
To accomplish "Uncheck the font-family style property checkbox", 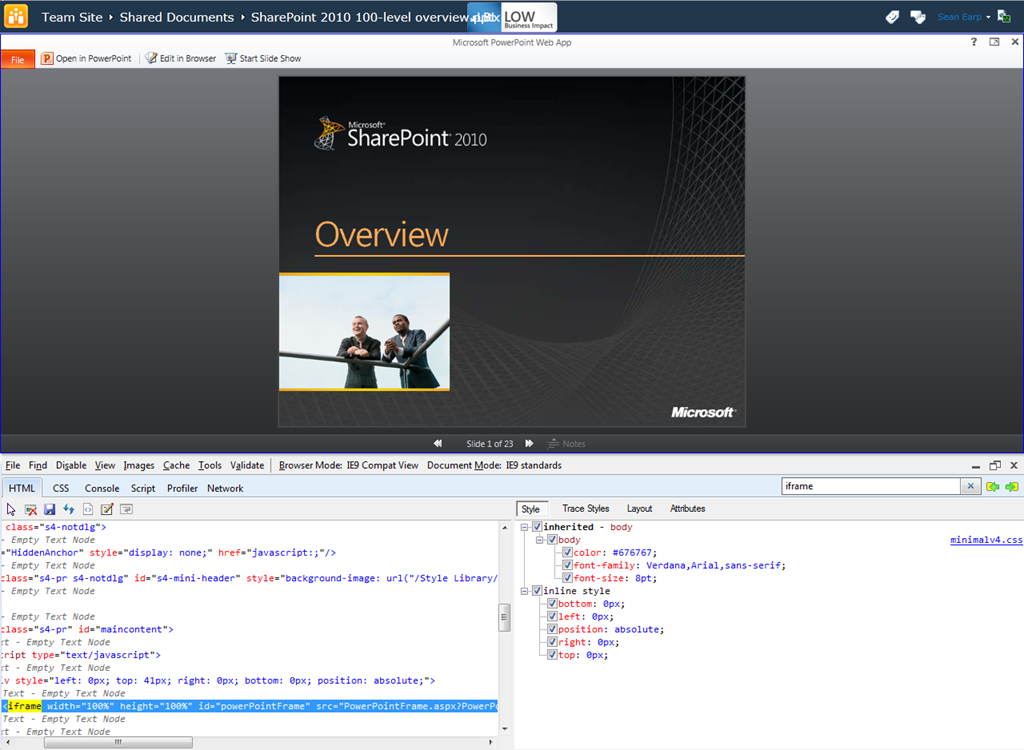I will click(x=567, y=565).
